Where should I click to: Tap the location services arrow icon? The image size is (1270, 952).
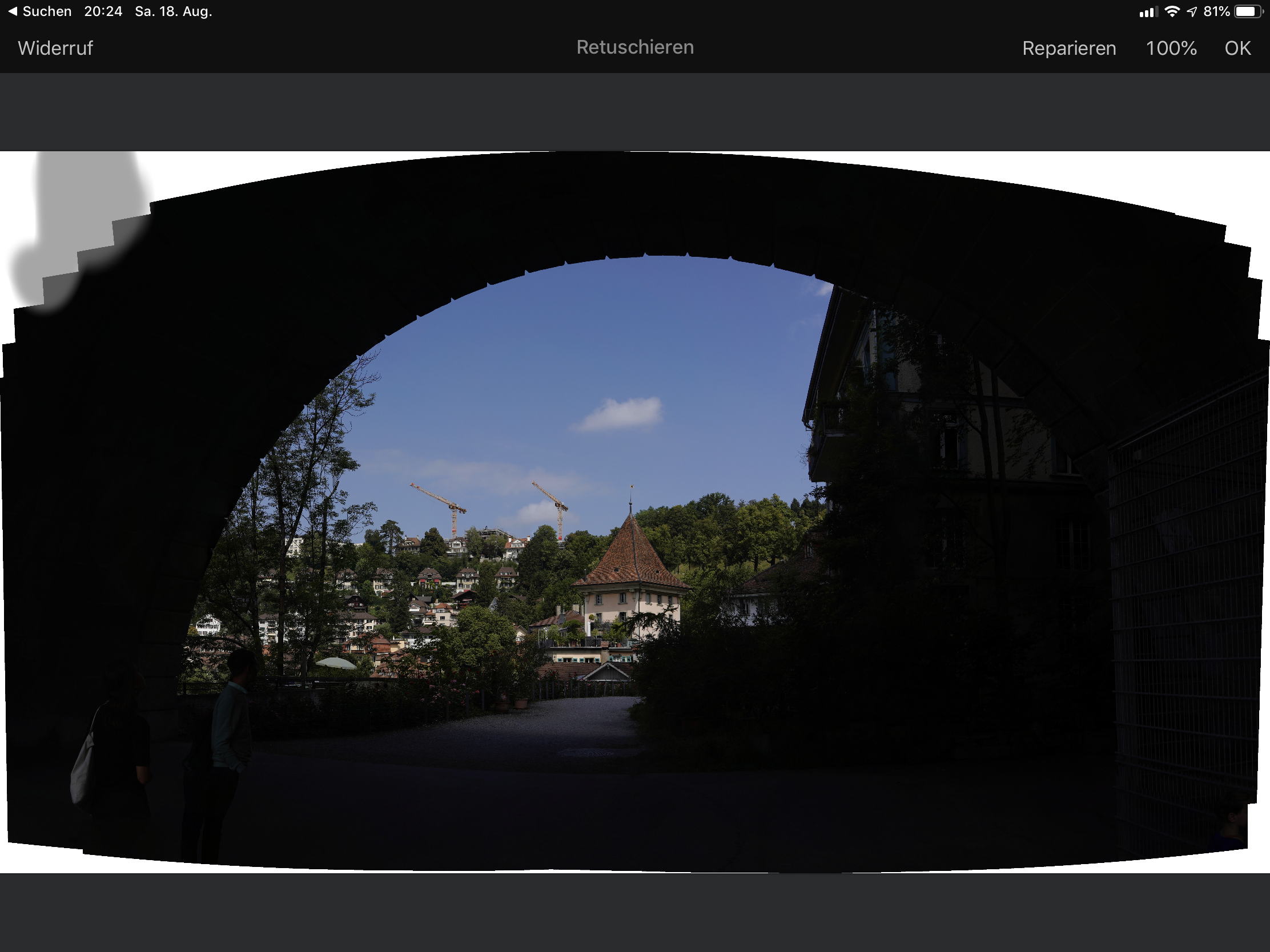tap(1192, 11)
